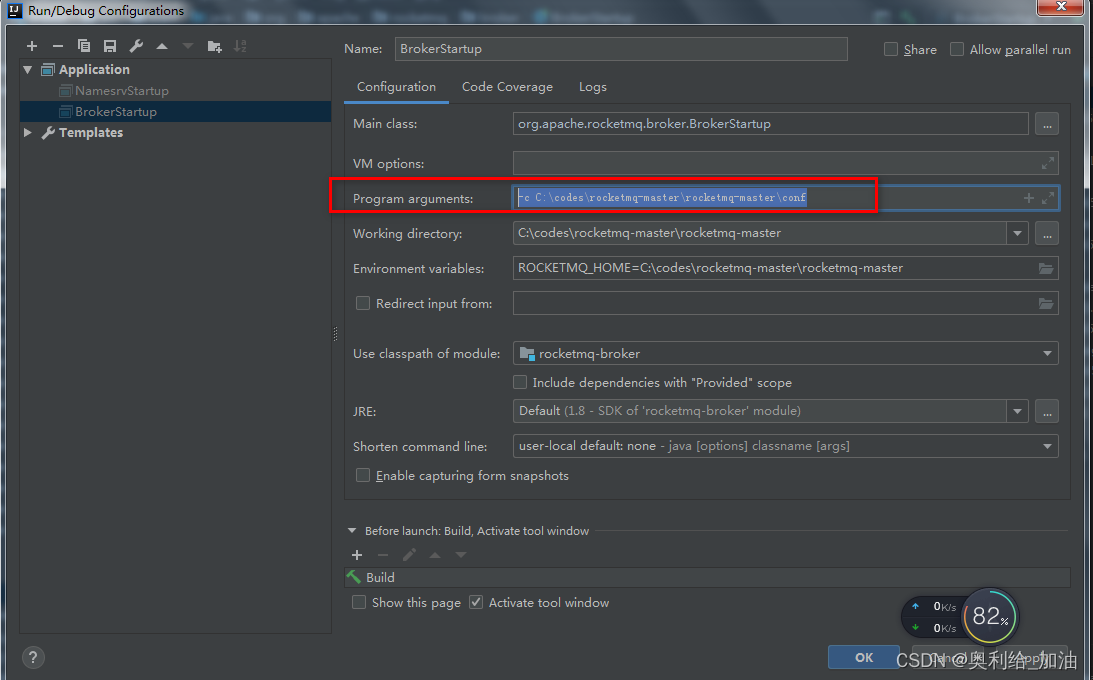Insert macro plus in Program arguments
Image resolution: width=1093 pixels, height=680 pixels.
click(x=1028, y=199)
